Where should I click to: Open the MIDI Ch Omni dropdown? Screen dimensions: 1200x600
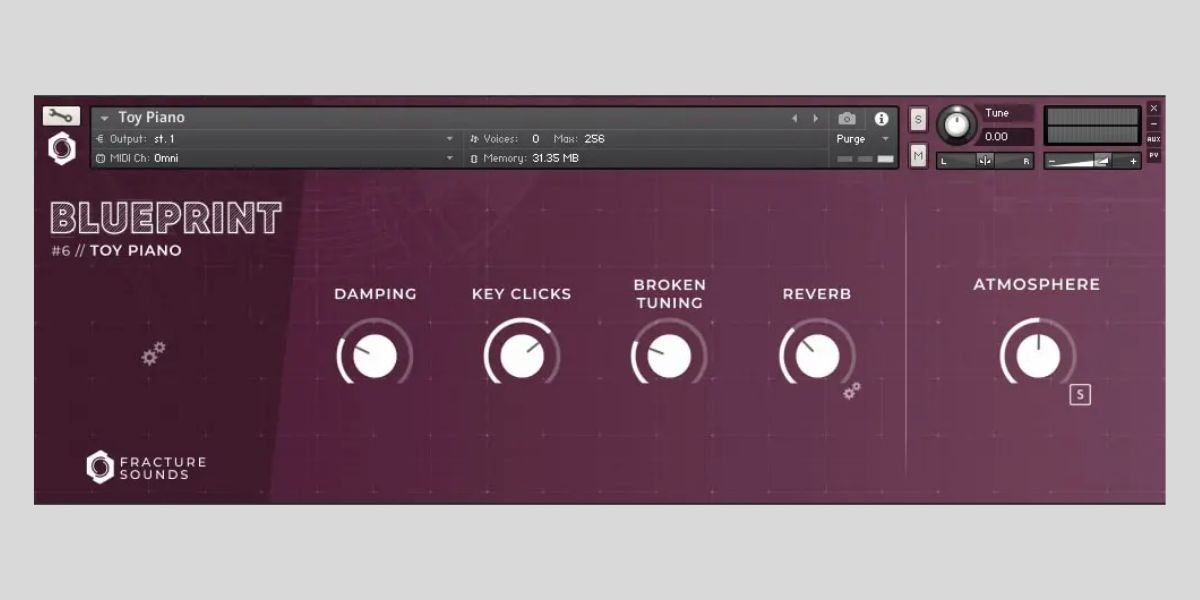tap(449, 158)
